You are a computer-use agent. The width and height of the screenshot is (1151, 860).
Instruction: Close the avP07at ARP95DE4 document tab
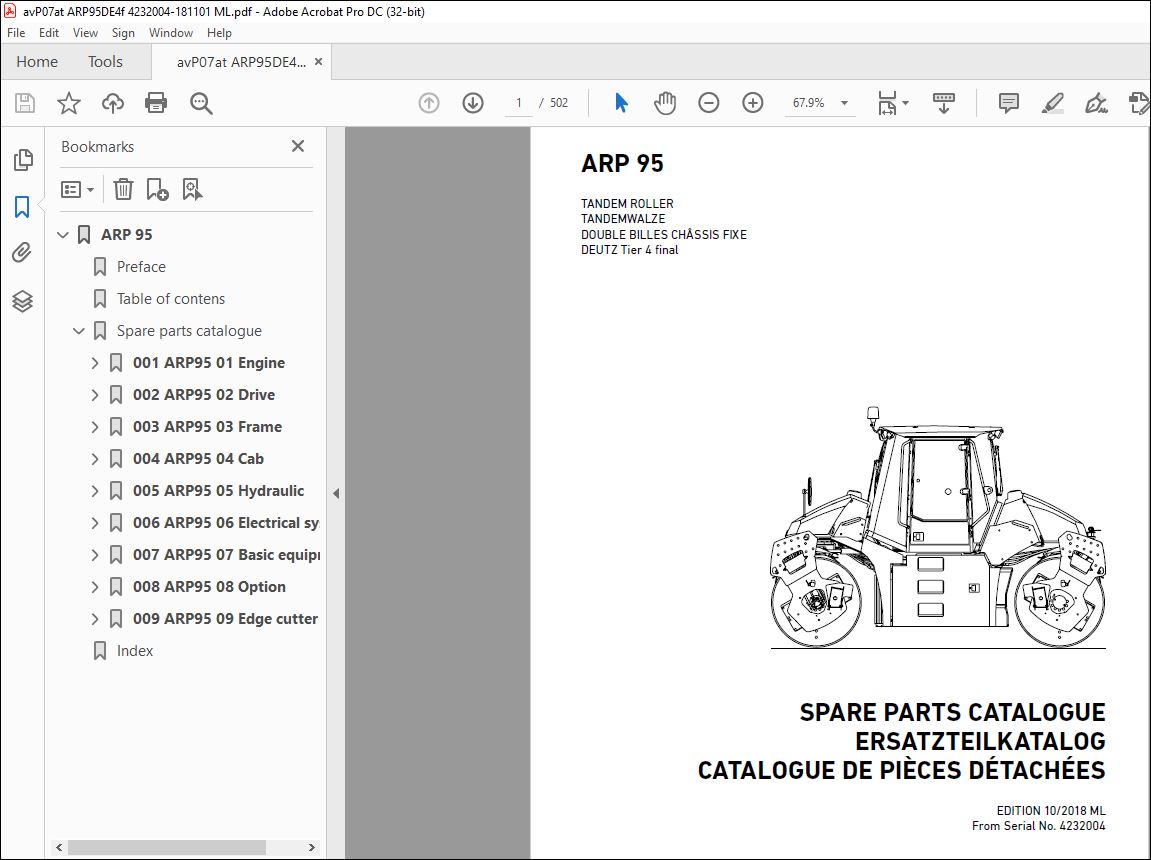319,62
